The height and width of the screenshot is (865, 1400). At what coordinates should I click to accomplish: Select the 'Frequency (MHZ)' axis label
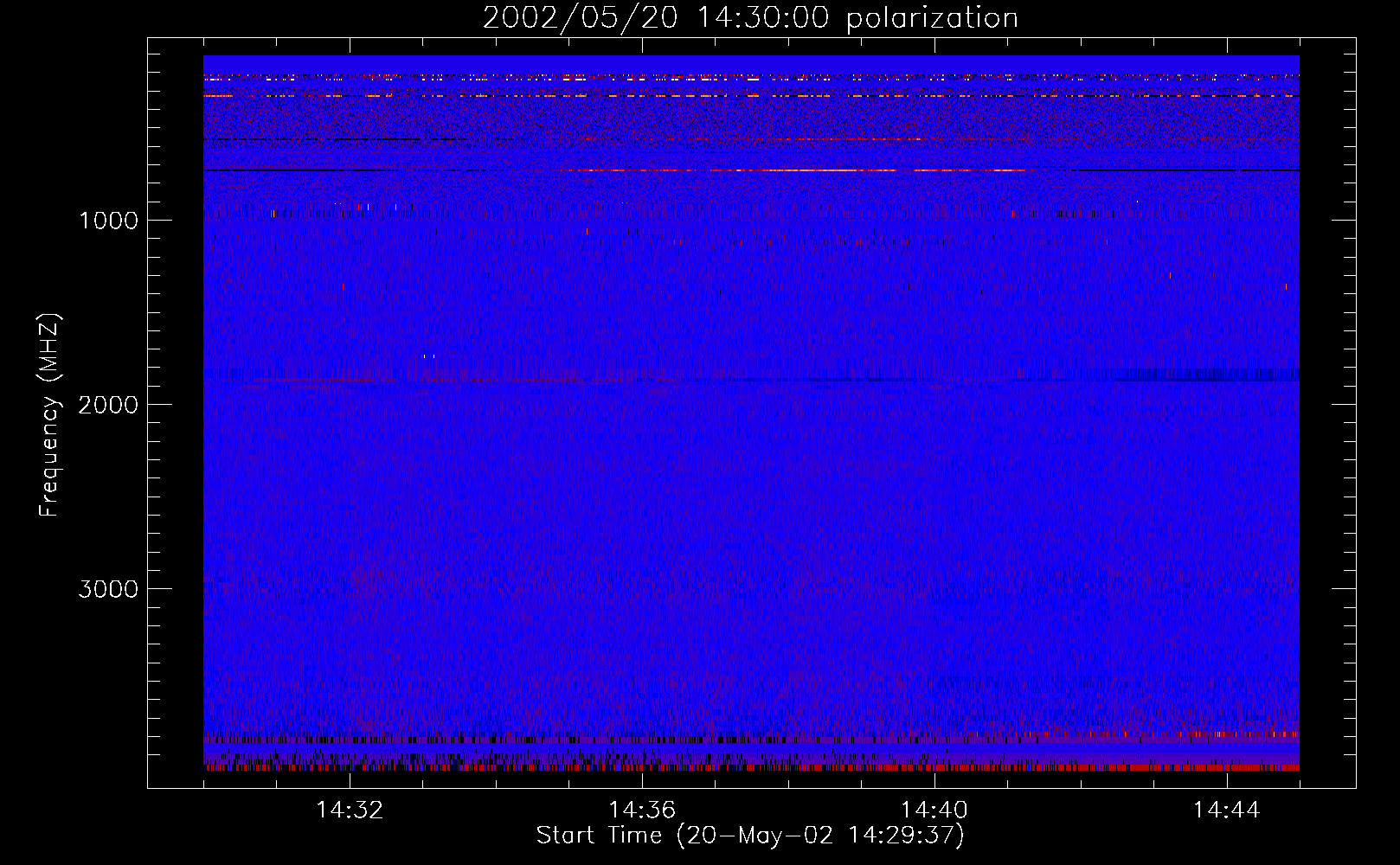coord(48,415)
